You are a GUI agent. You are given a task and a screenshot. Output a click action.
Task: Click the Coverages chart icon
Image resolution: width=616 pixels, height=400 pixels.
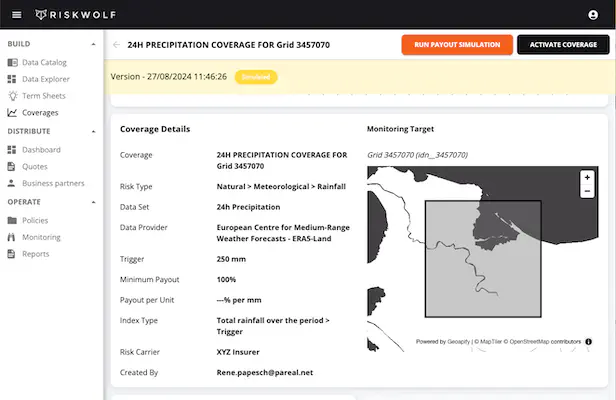pos(12,113)
